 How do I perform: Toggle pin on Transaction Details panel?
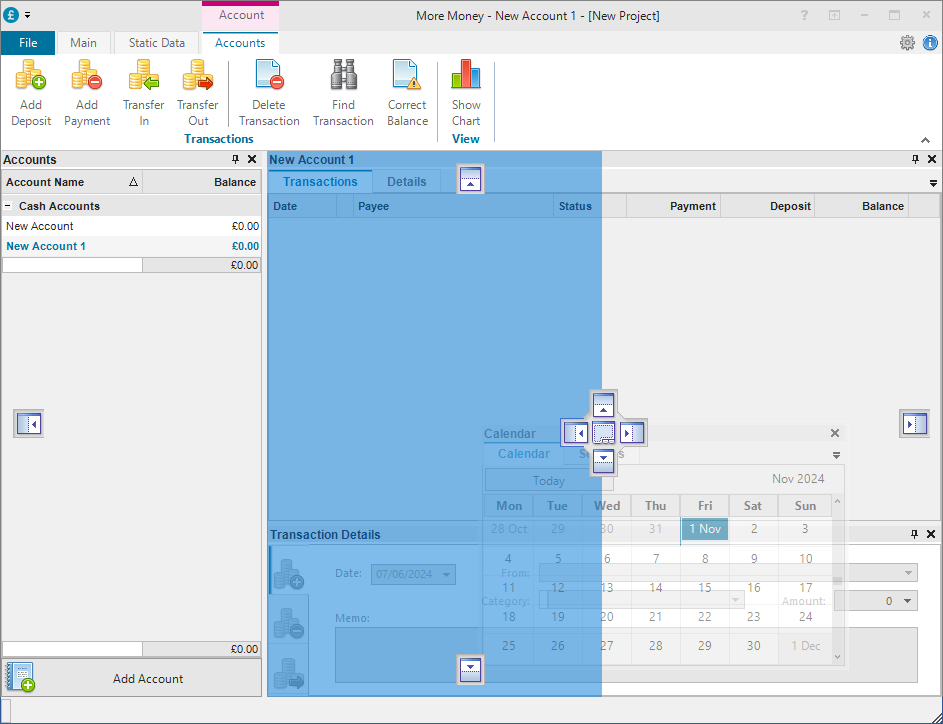point(914,535)
